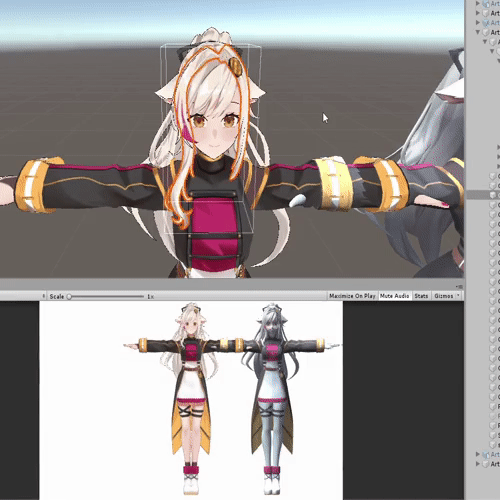Toggle Mute Audio in Game view
500x500 pixels.
point(394,296)
